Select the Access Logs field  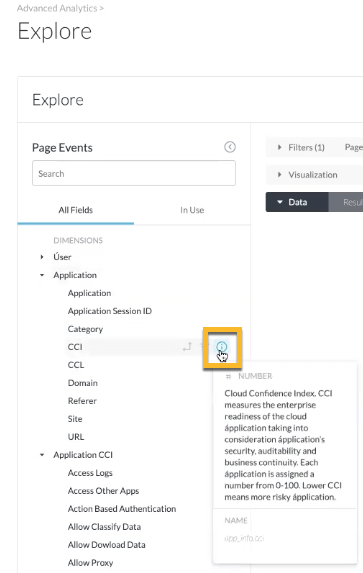(x=90, y=473)
